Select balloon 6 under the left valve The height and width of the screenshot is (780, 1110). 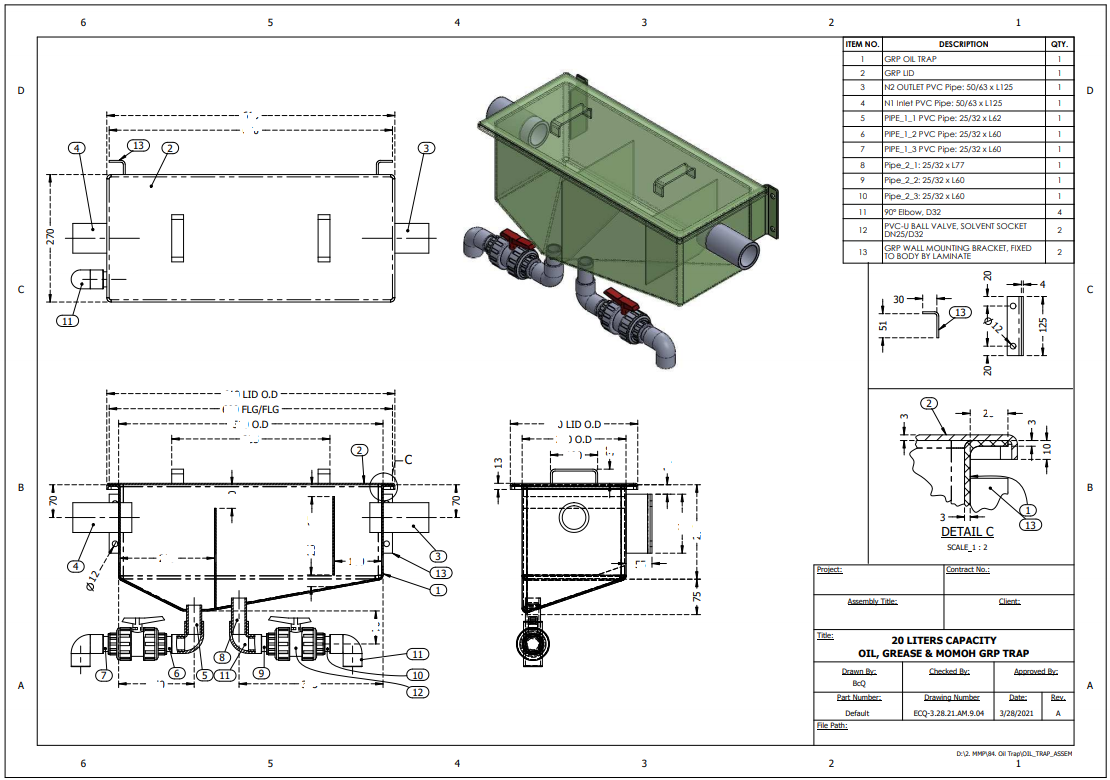pyautogui.click(x=176, y=674)
